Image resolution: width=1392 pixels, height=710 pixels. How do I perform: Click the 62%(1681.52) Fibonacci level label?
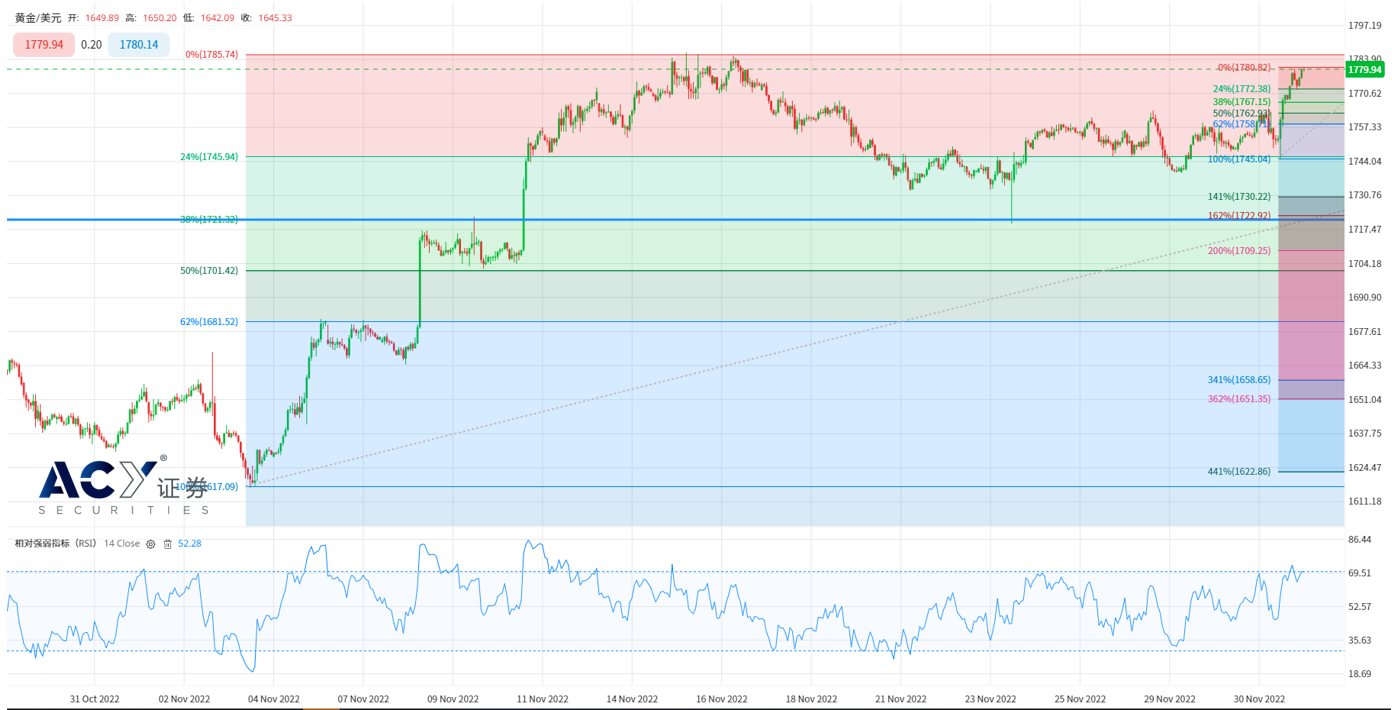pyautogui.click(x=209, y=322)
